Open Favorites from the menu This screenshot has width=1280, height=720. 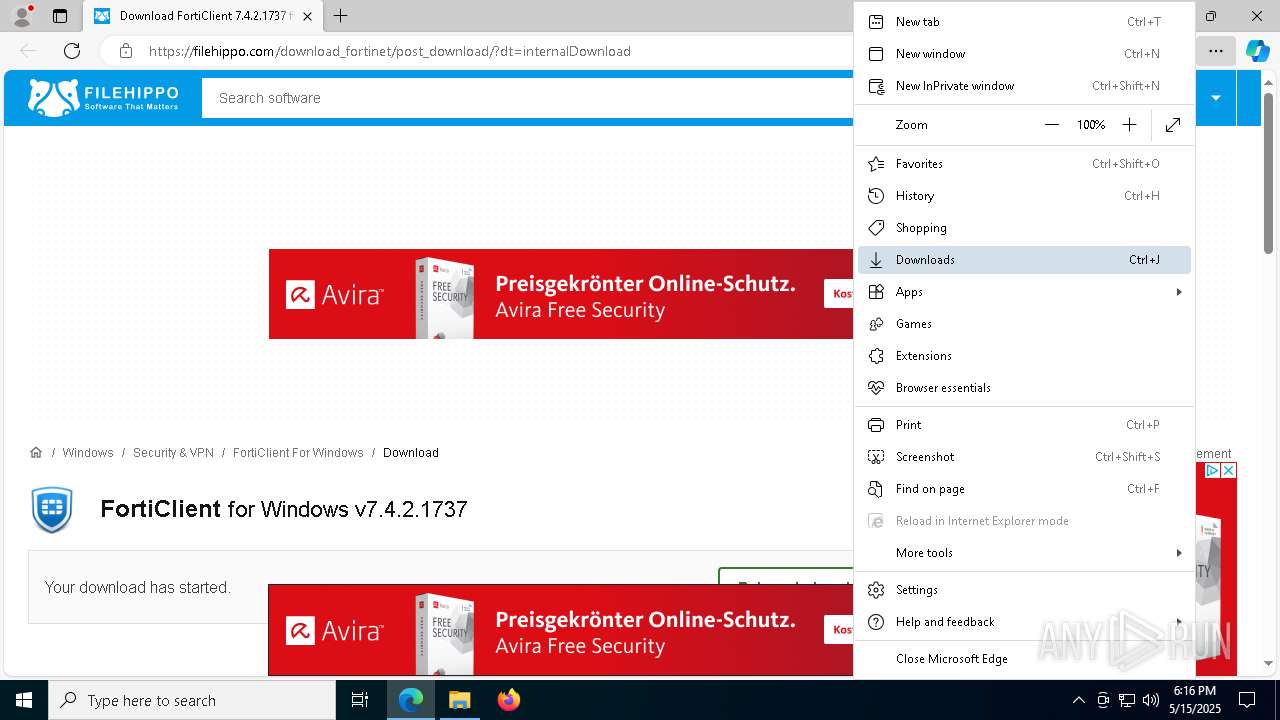(x=1024, y=164)
